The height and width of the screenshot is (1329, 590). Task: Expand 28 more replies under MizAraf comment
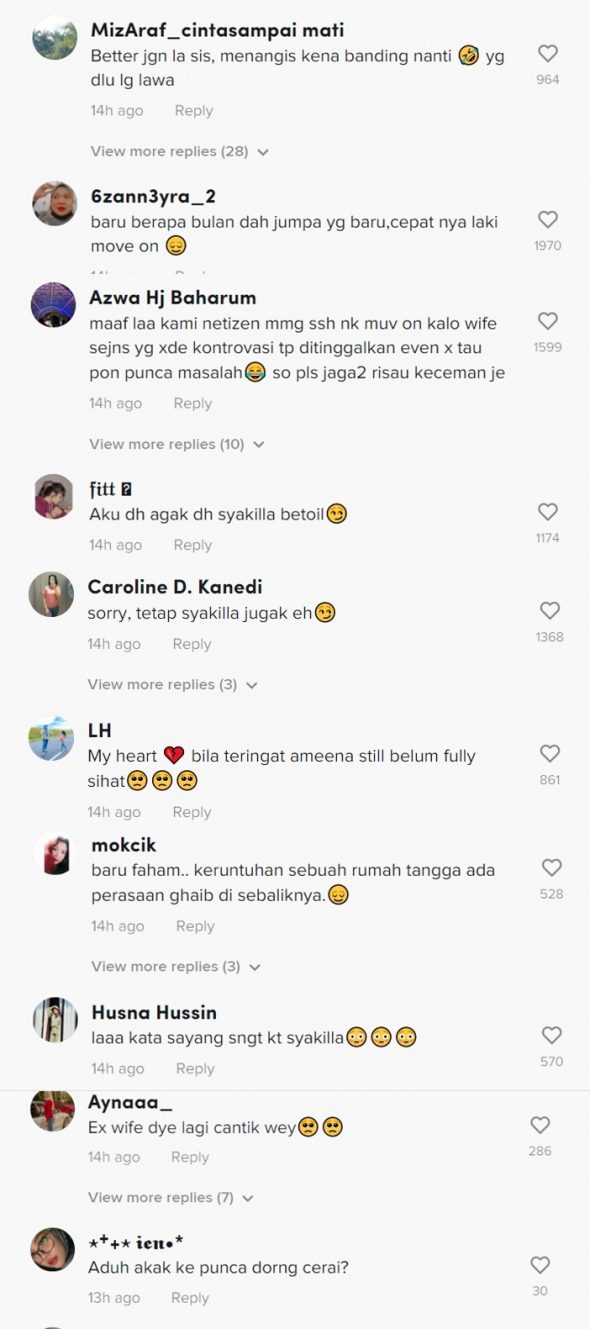pyautogui.click(x=180, y=152)
